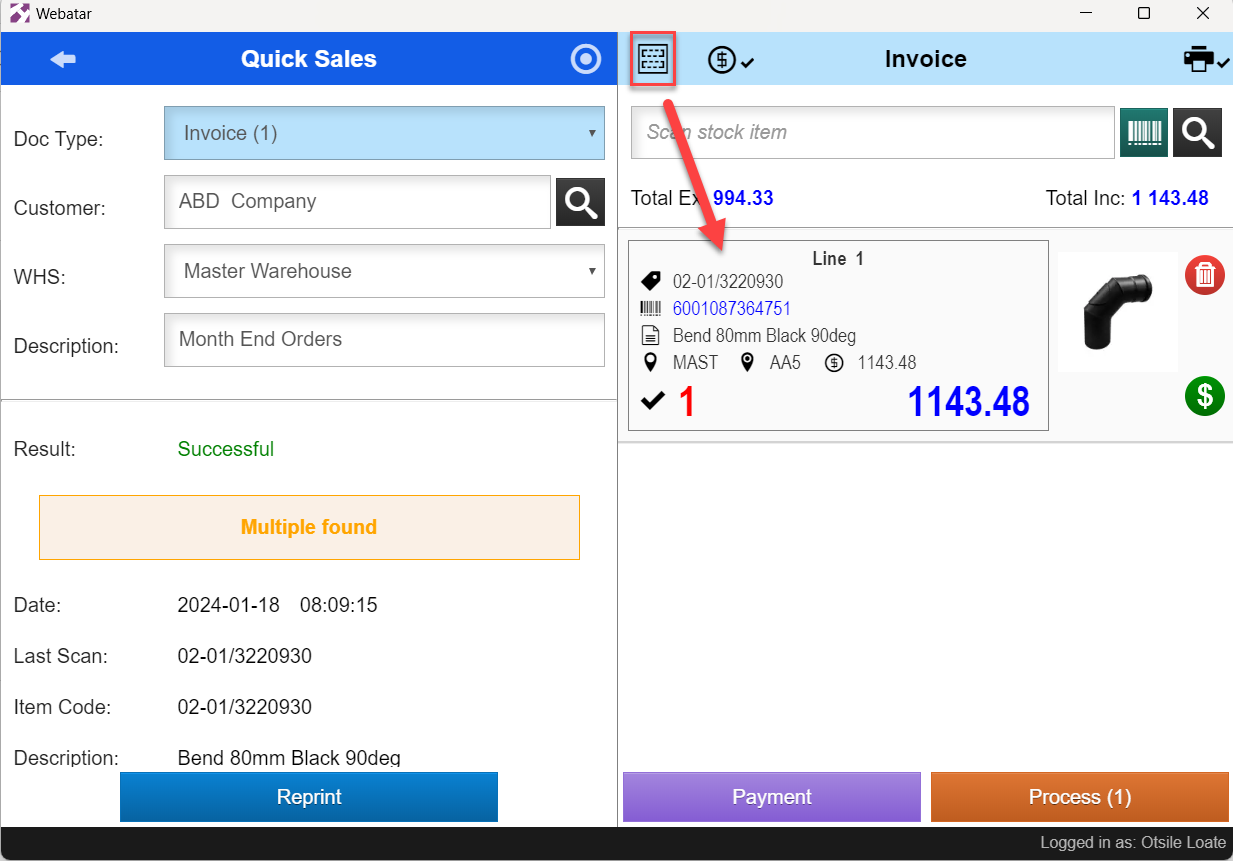Viewport: 1233px width, 861px height.
Task: Open the WHS Master Warehouse dropdown
Action: [x=384, y=271]
